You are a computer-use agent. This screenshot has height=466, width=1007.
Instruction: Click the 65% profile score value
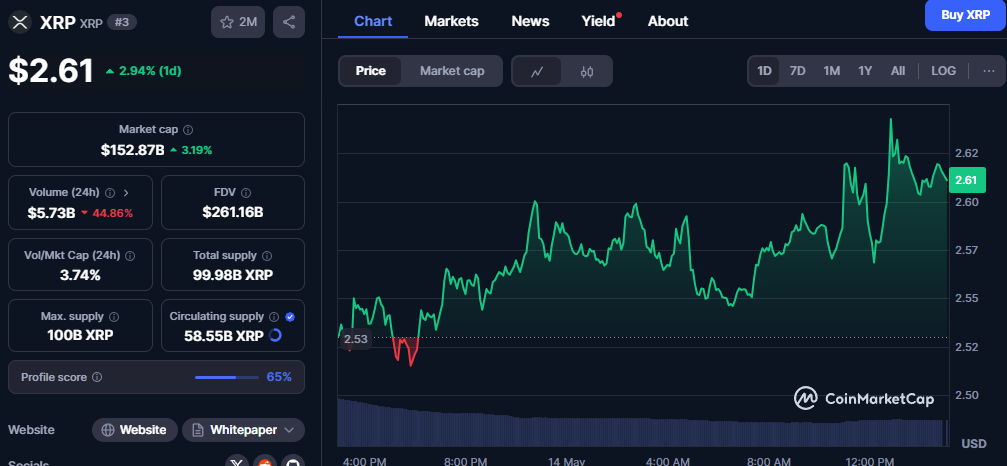(279, 377)
